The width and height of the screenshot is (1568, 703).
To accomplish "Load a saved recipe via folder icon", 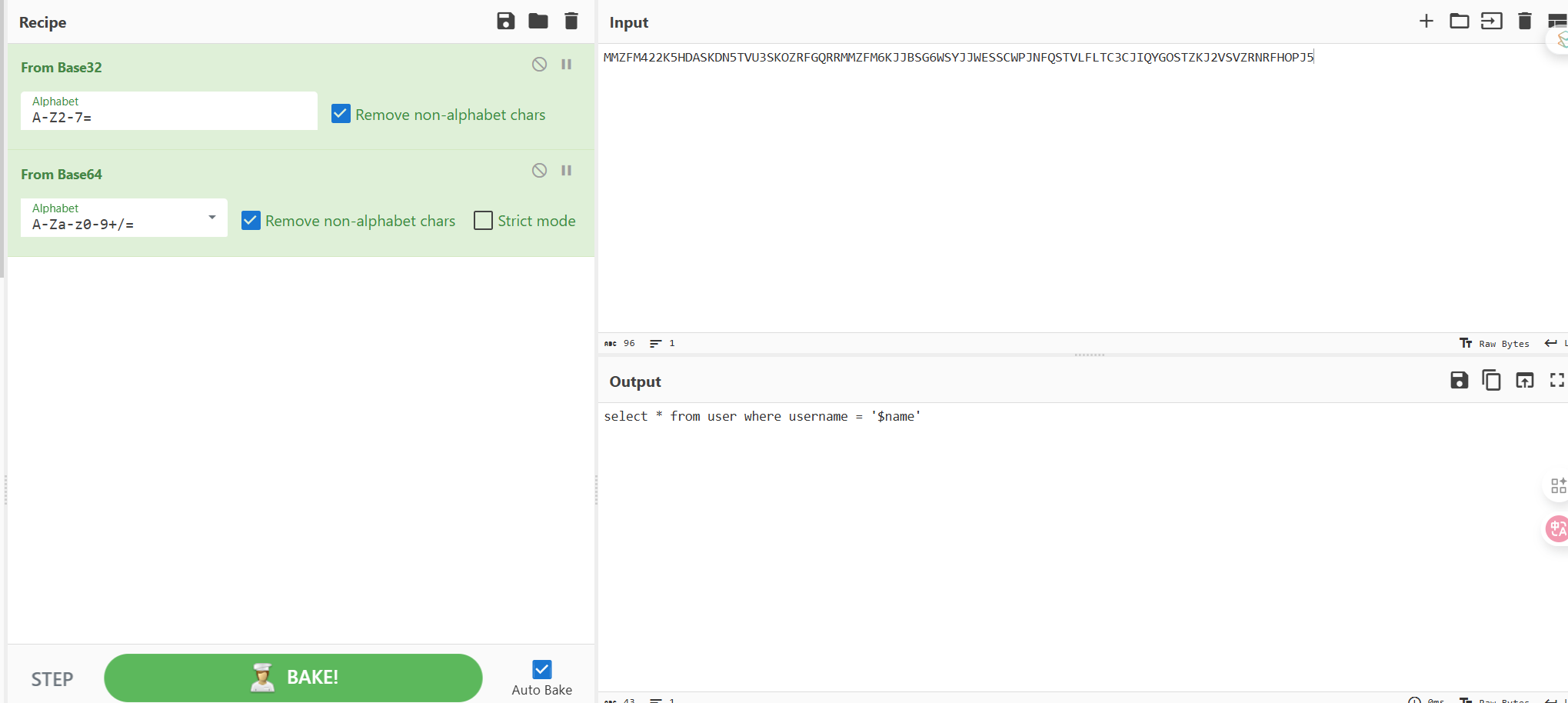I will [x=538, y=21].
